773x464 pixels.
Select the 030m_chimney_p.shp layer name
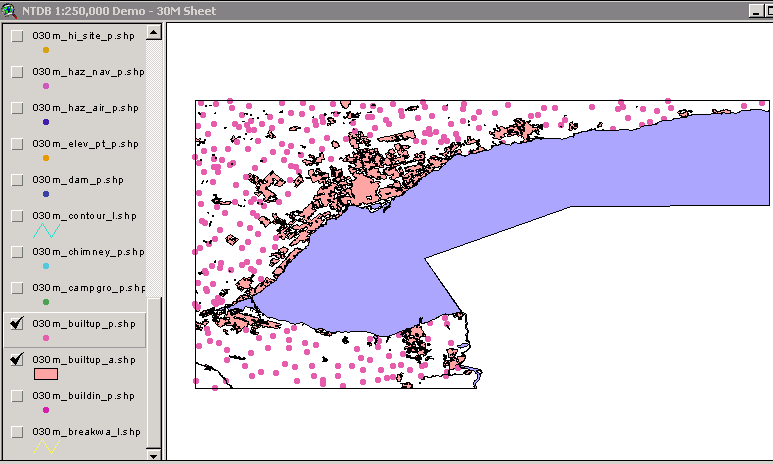point(88,252)
